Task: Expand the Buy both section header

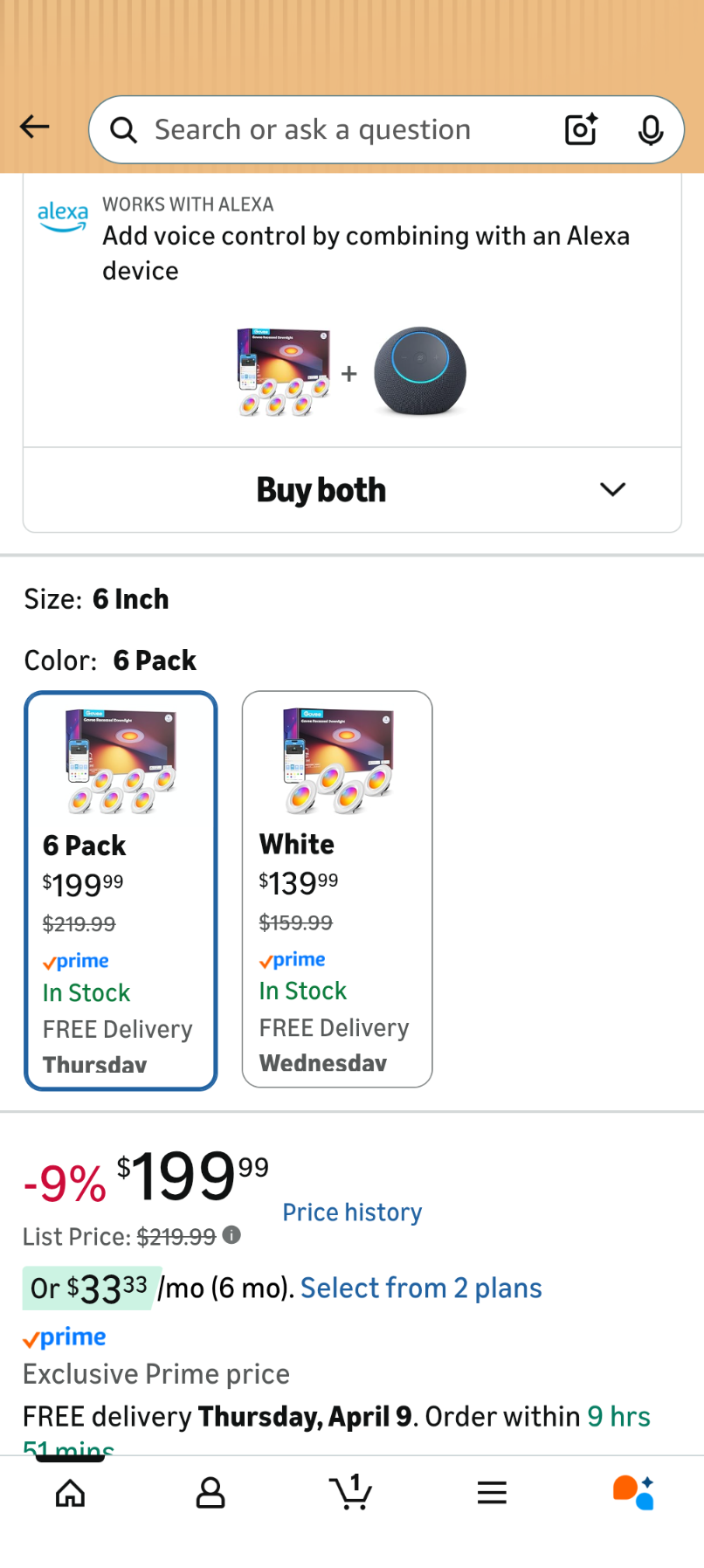Action: point(321,490)
